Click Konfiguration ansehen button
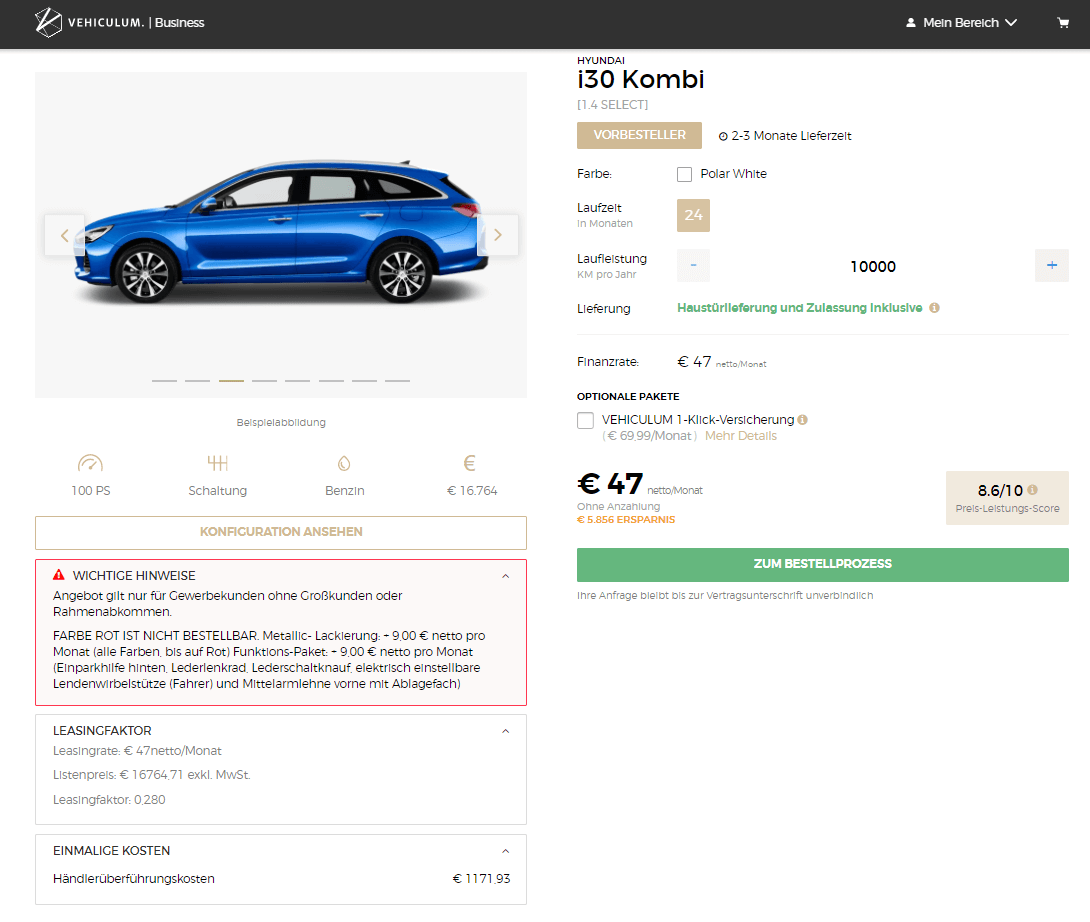The width and height of the screenshot is (1090, 922). coord(281,533)
